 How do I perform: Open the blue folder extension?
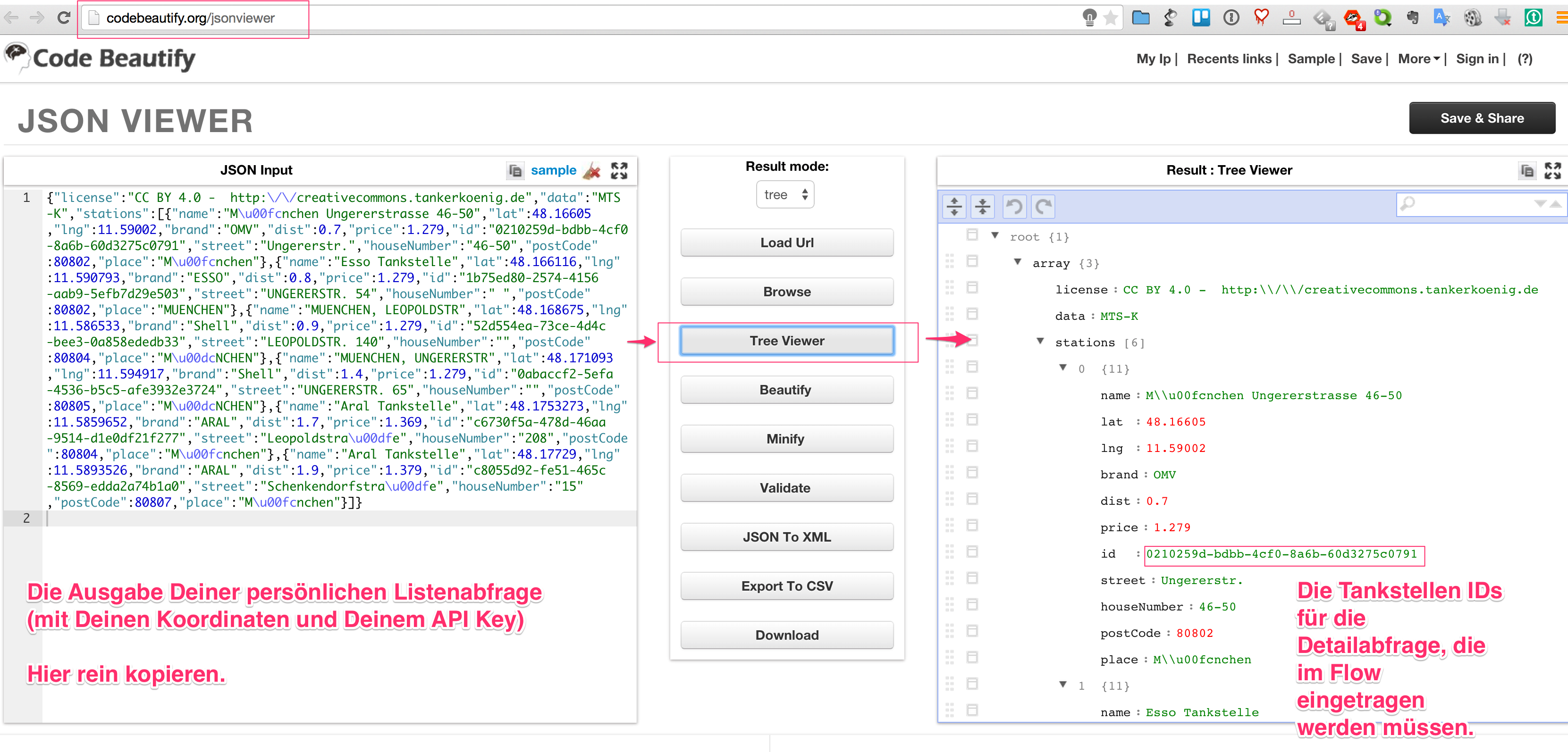[x=1141, y=17]
